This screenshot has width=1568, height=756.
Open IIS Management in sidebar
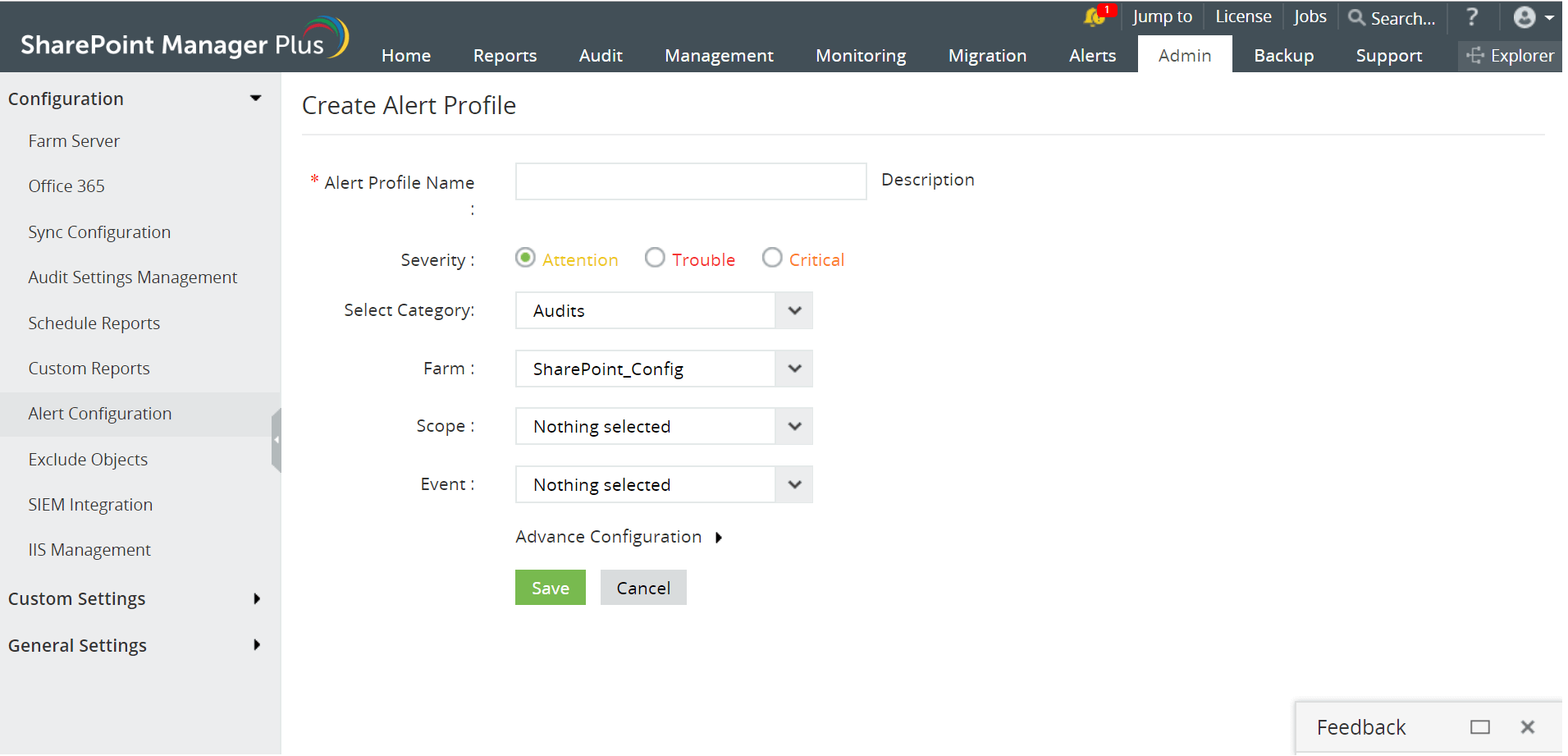coord(89,550)
